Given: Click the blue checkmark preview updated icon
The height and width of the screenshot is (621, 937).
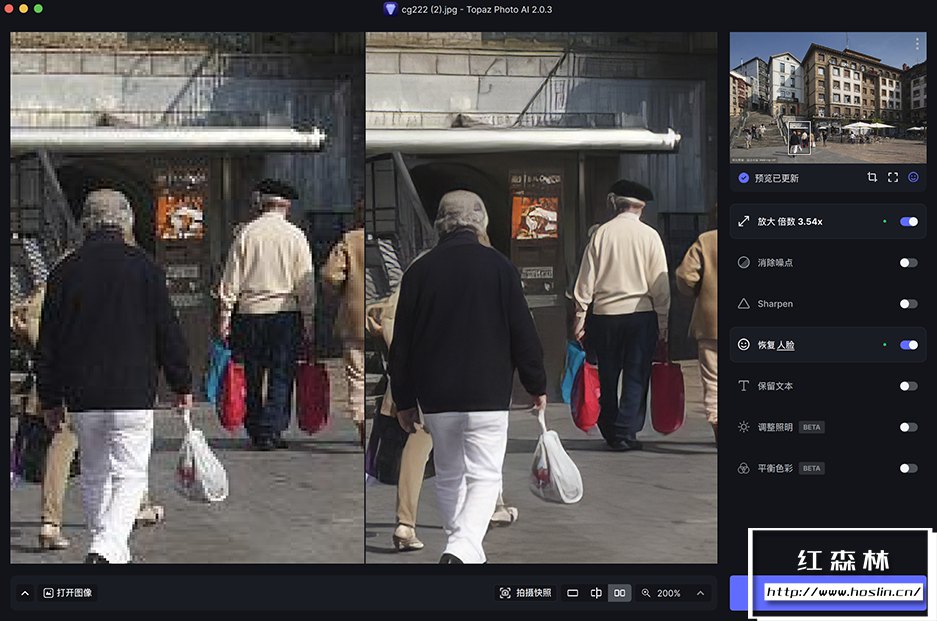Looking at the screenshot, I should (x=743, y=178).
